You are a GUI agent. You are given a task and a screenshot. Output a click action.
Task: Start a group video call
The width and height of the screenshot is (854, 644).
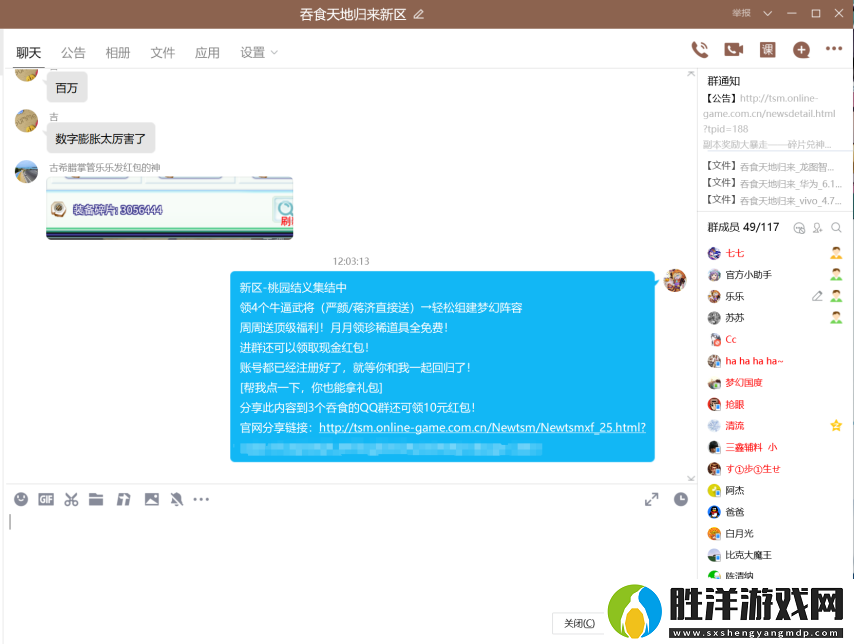coord(734,50)
